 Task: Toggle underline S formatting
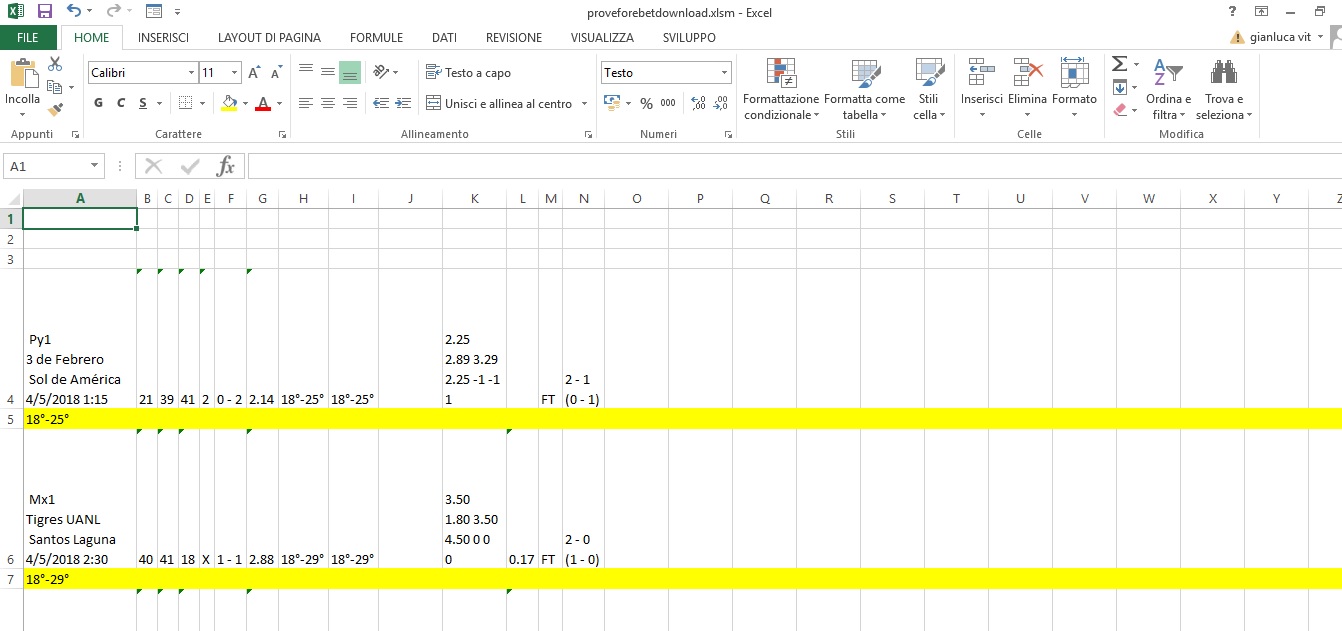[144, 103]
